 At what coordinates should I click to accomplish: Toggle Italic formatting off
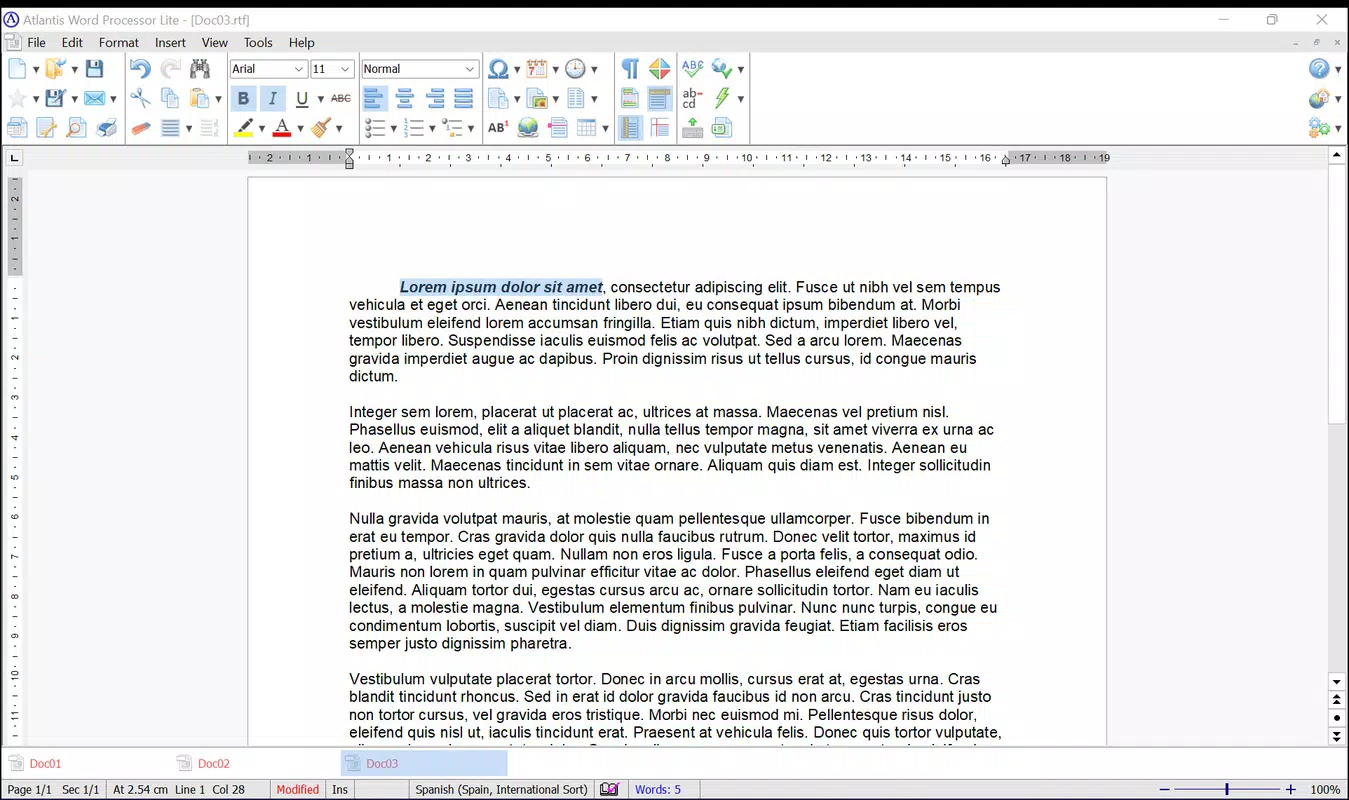272,98
